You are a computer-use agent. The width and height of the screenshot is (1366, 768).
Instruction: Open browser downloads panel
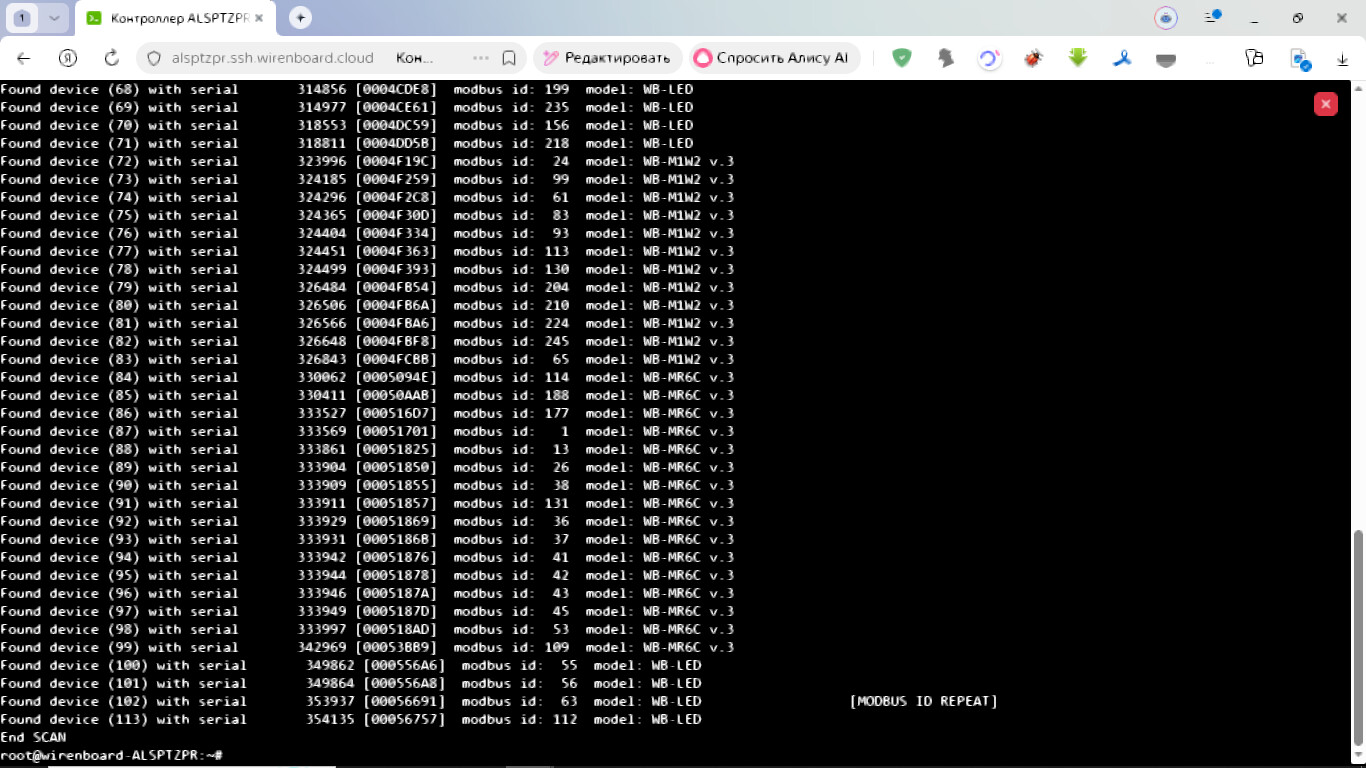(x=1343, y=58)
